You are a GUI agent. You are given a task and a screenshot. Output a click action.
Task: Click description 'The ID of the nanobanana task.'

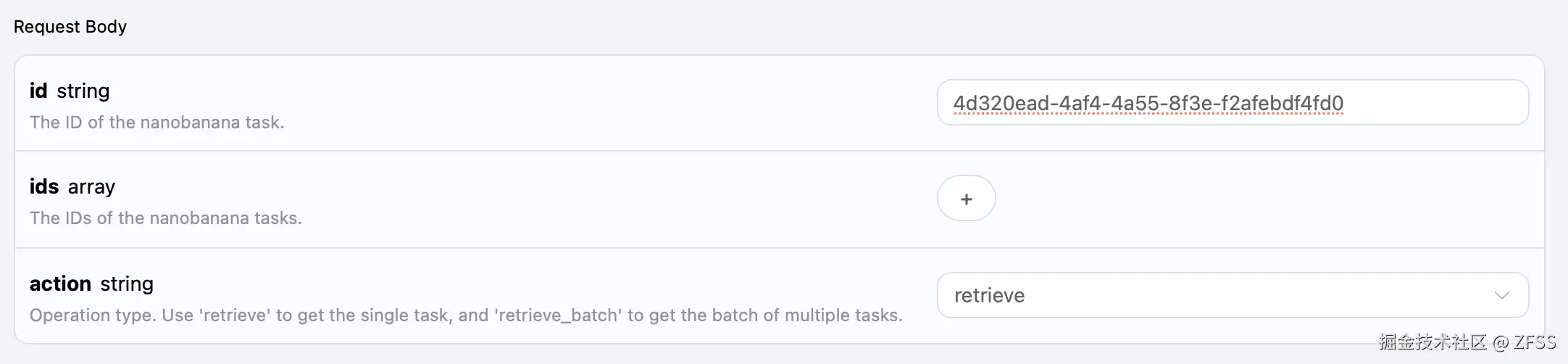click(157, 123)
